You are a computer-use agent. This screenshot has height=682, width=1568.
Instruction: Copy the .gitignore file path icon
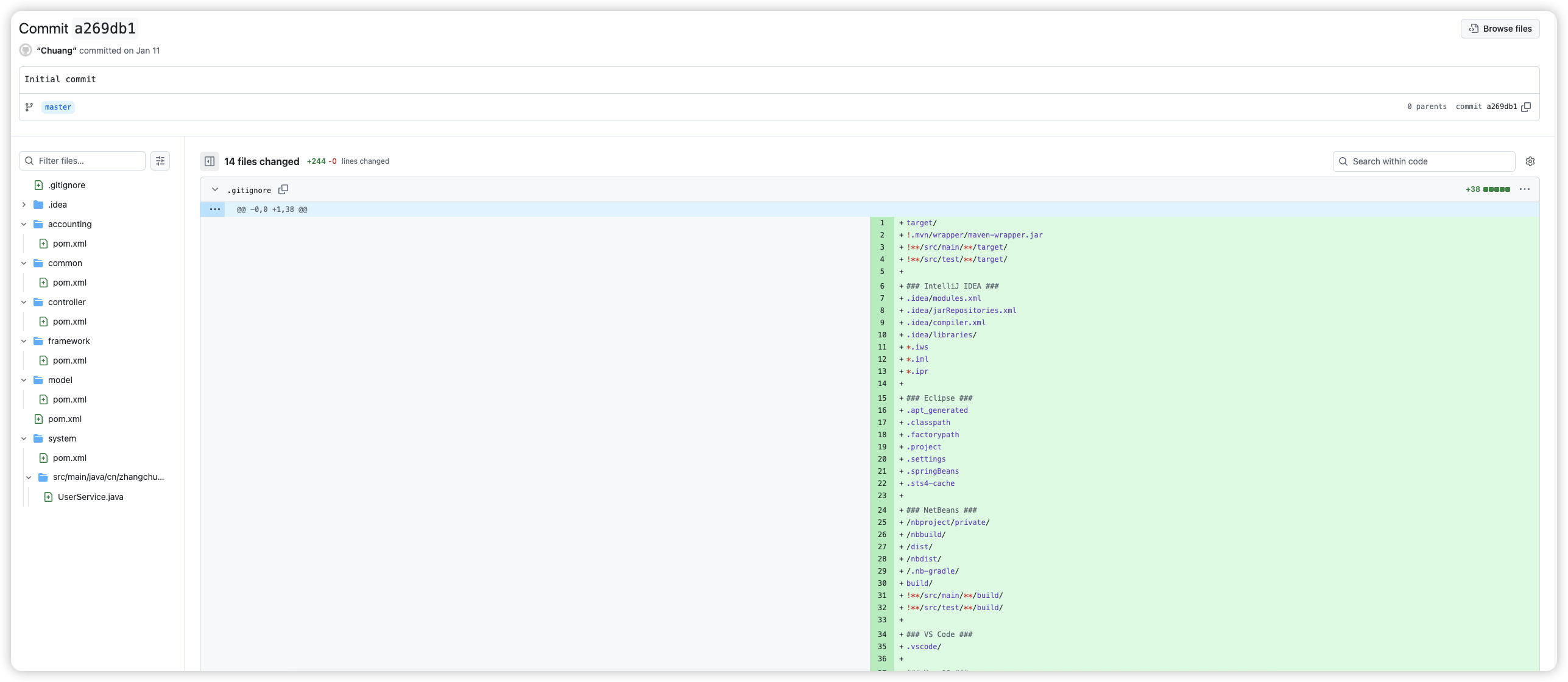pos(283,190)
